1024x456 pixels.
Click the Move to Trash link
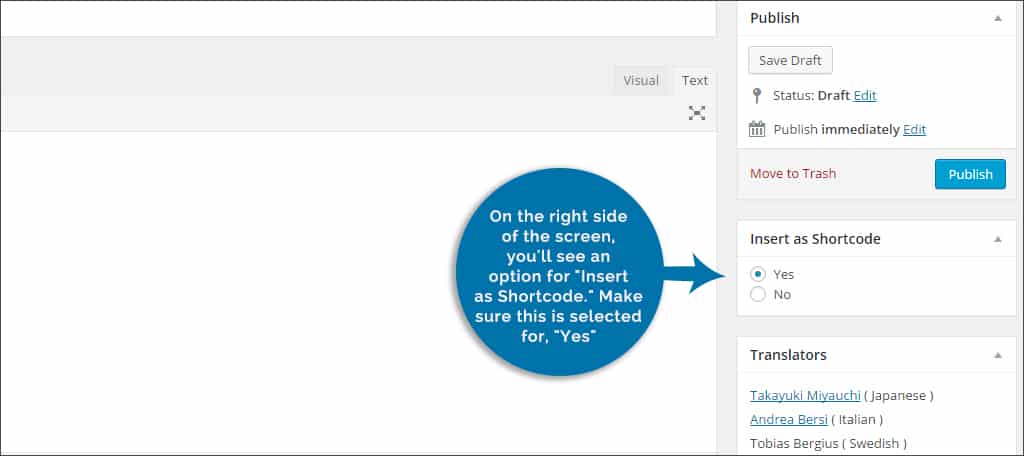[793, 174]
